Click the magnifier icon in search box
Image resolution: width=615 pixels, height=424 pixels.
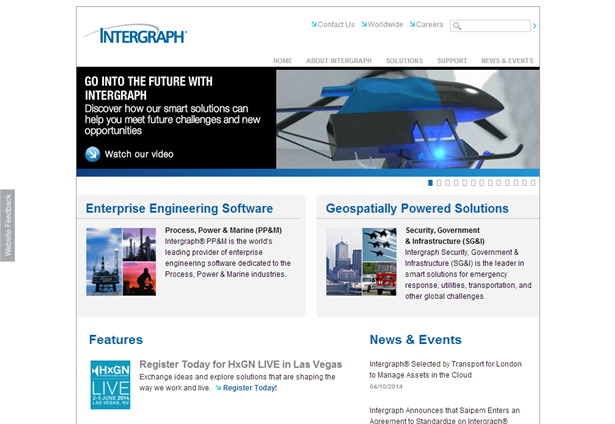click(x=457, y=26)
